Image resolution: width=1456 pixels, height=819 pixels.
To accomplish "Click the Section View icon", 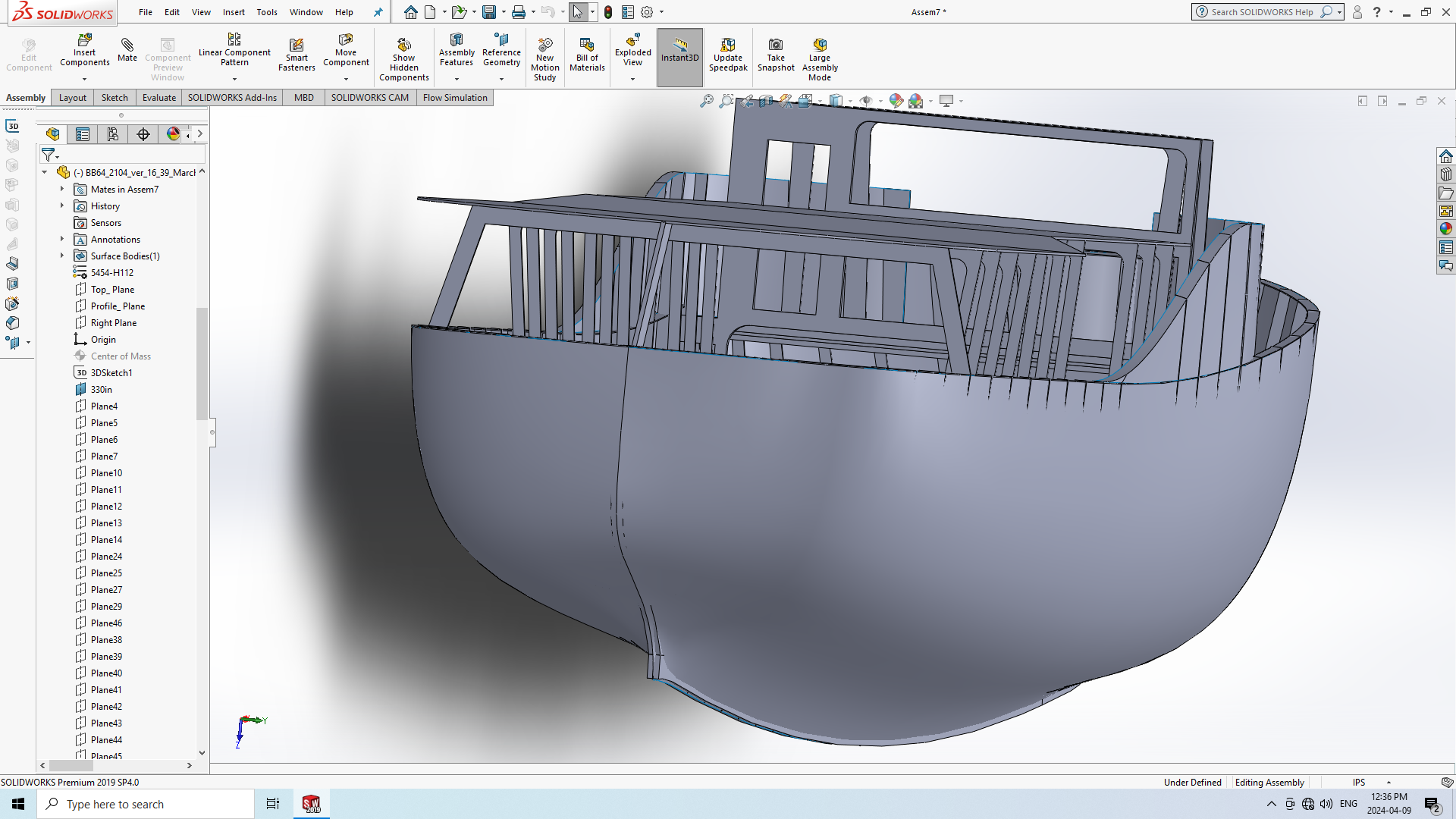I will (766, 101).
